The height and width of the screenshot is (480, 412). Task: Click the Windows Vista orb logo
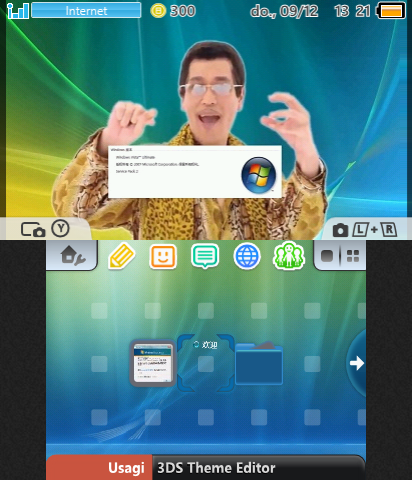(259, 175)
